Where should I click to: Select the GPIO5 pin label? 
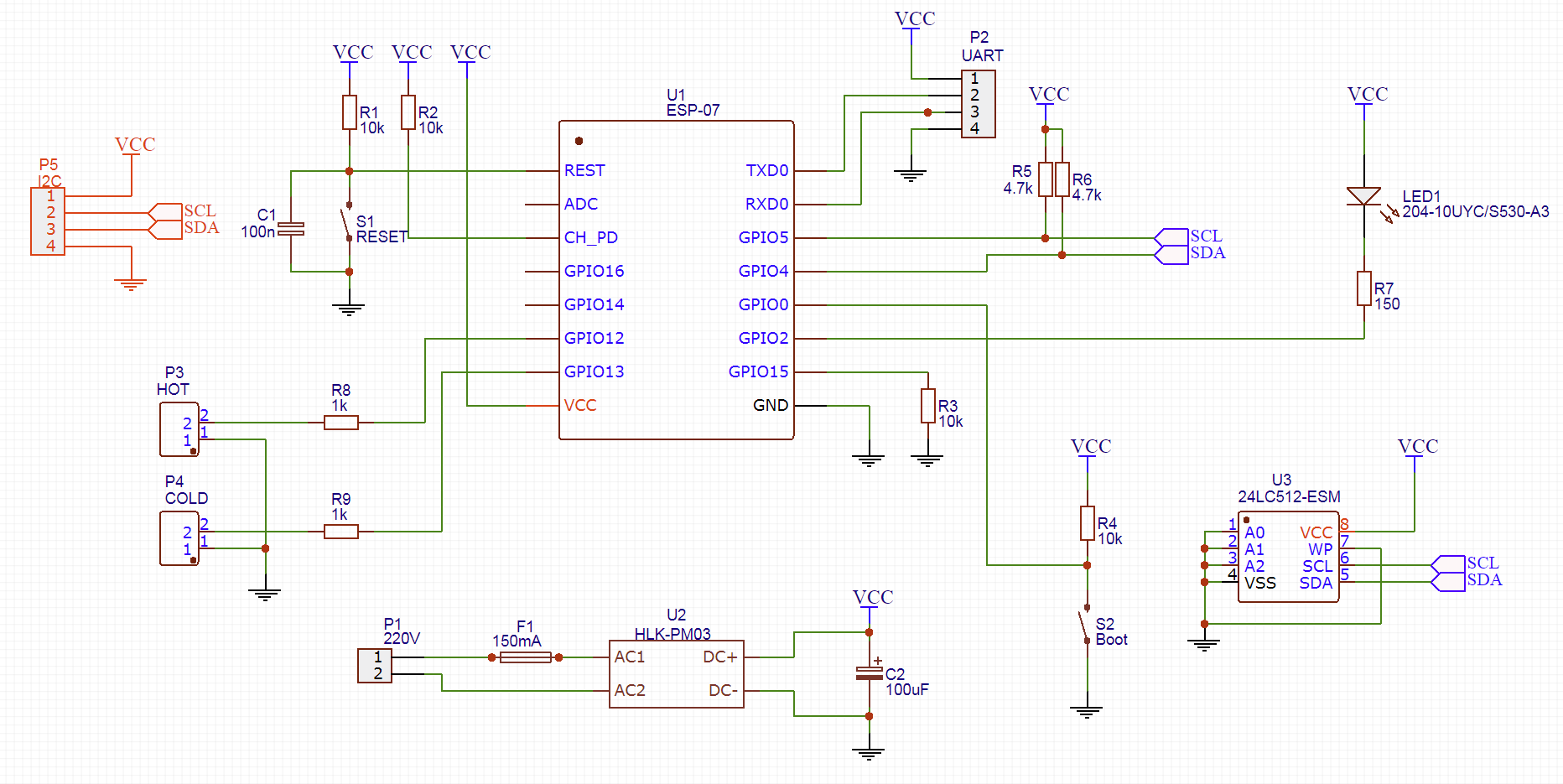[764, 238]
